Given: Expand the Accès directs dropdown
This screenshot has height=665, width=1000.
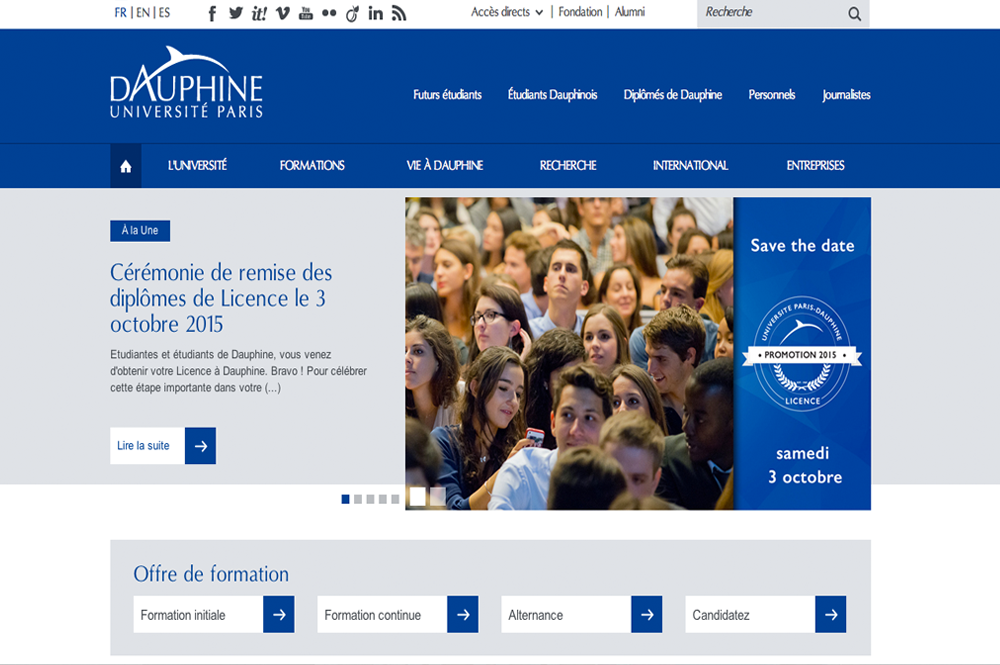Looking at the screenshot, I should [x=507, y=12].
